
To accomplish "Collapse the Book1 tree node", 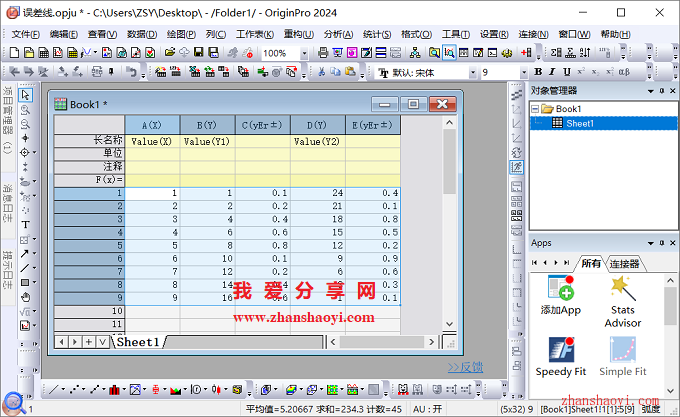I will click(x=535, y=109).
